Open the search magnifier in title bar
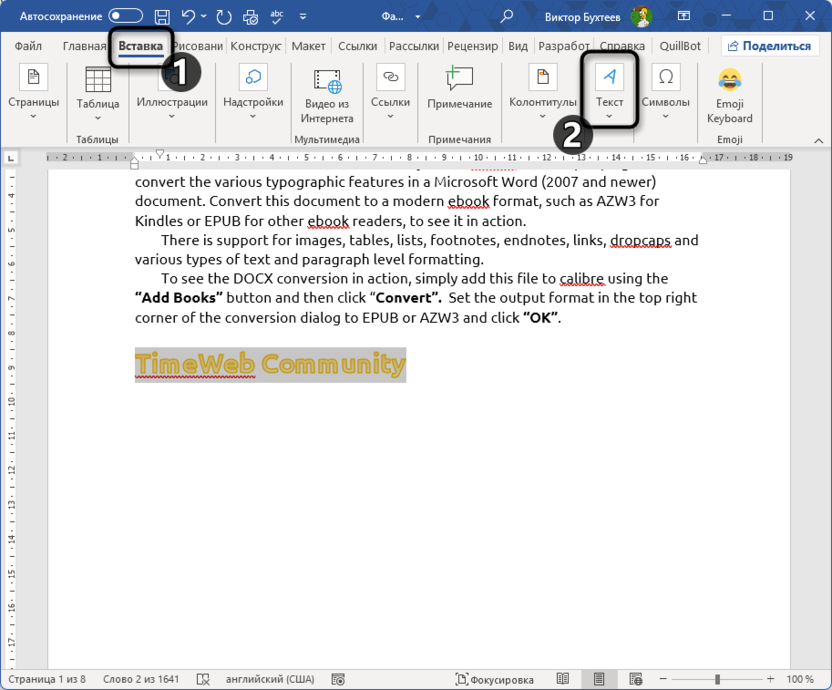Viewport: 832px width, 690px height. tap(507, 16)
